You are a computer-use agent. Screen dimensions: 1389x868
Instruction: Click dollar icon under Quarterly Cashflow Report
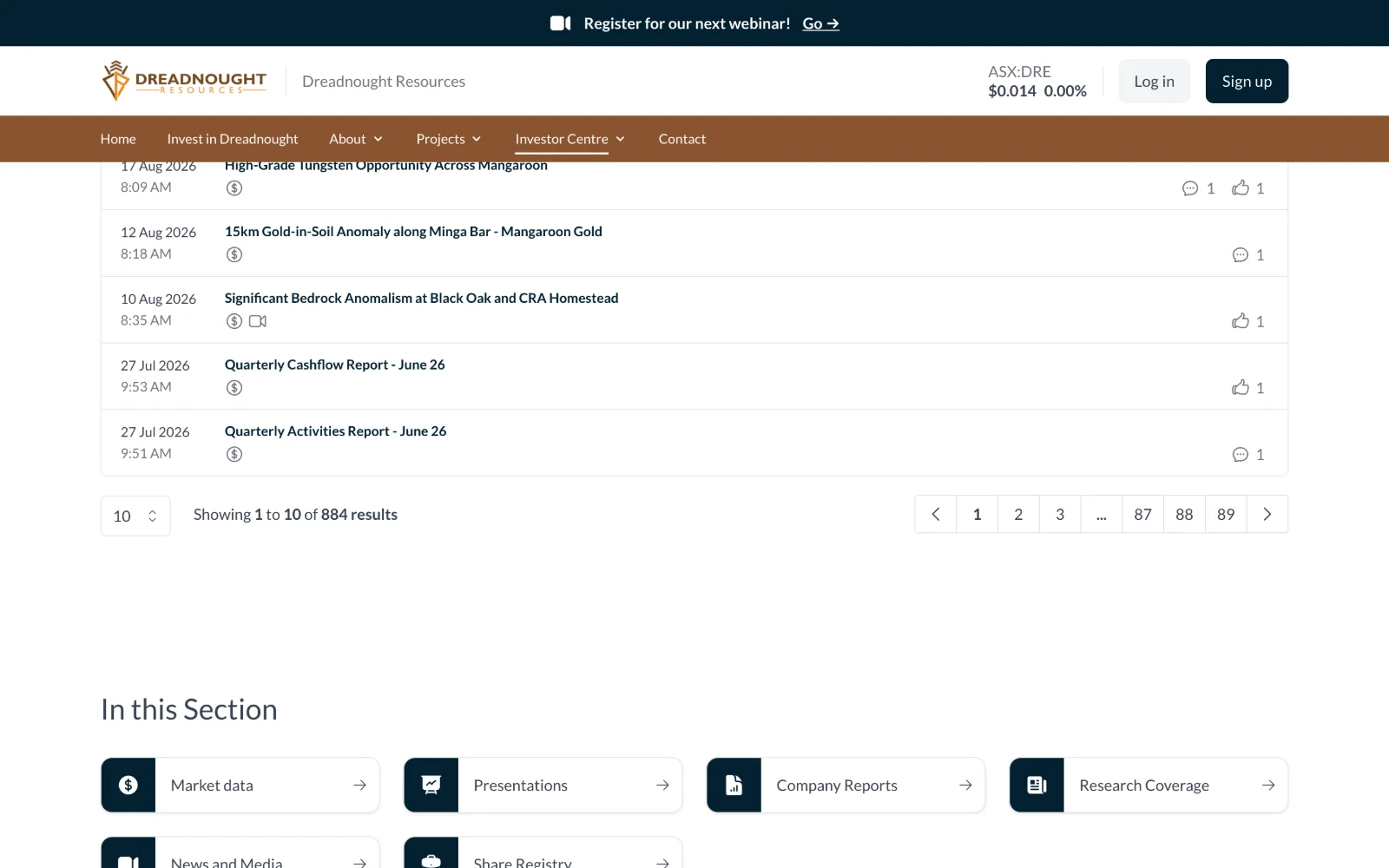(234, 388)
